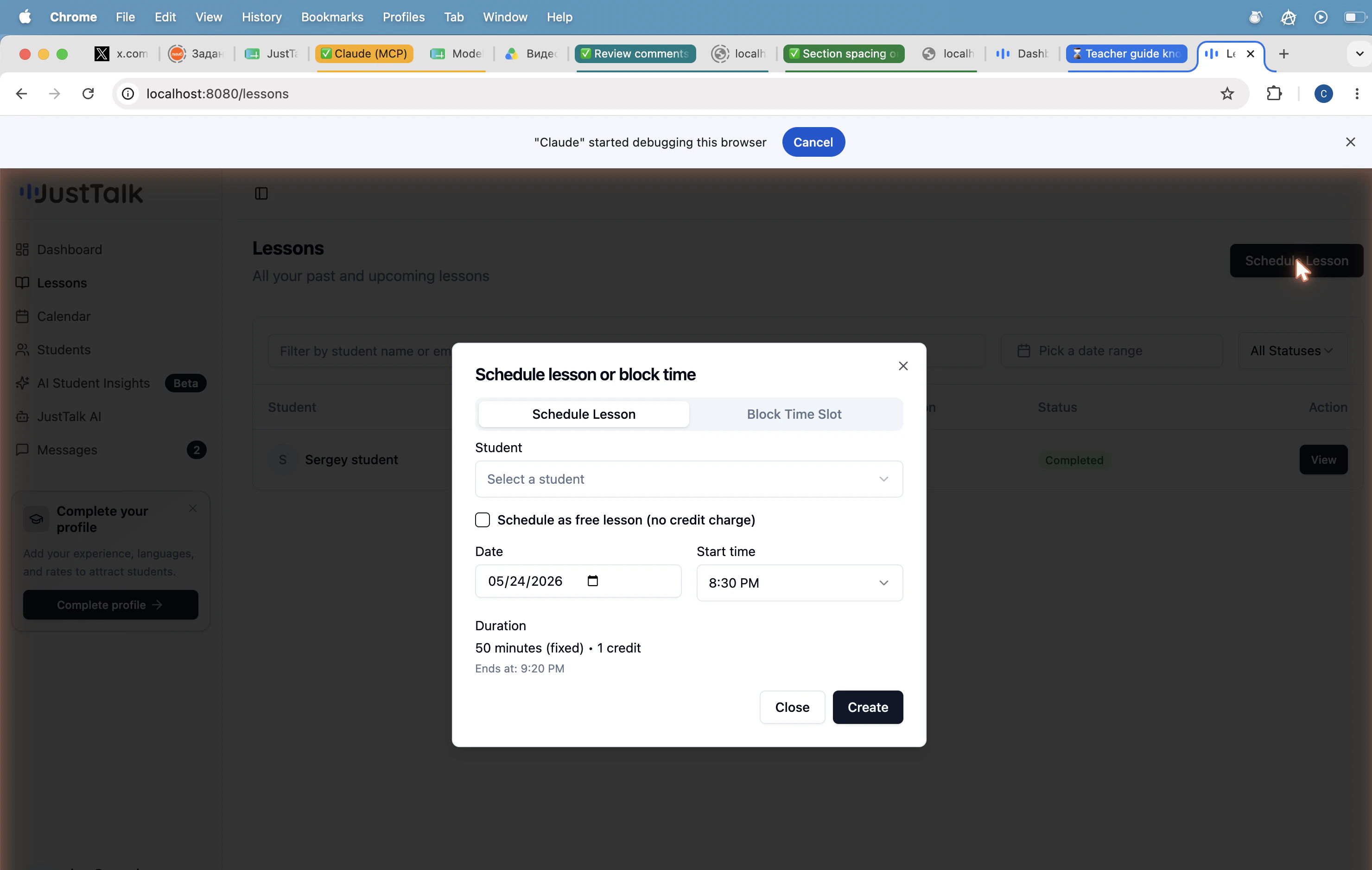
Task: Open the date picker calendar icon
Action: (x=592, y=580)
